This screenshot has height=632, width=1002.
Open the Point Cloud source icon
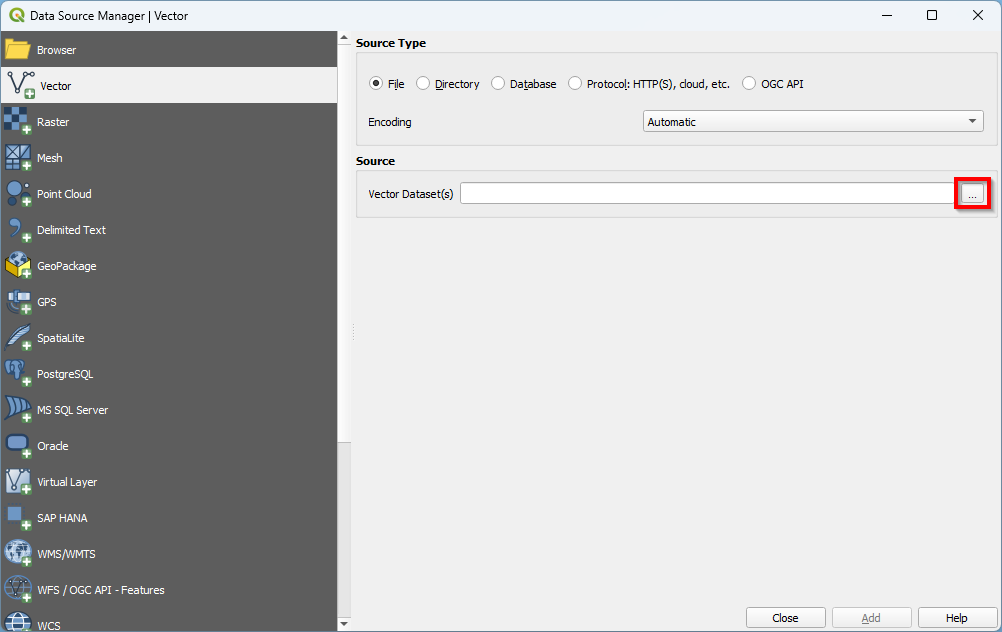point(18,194)
